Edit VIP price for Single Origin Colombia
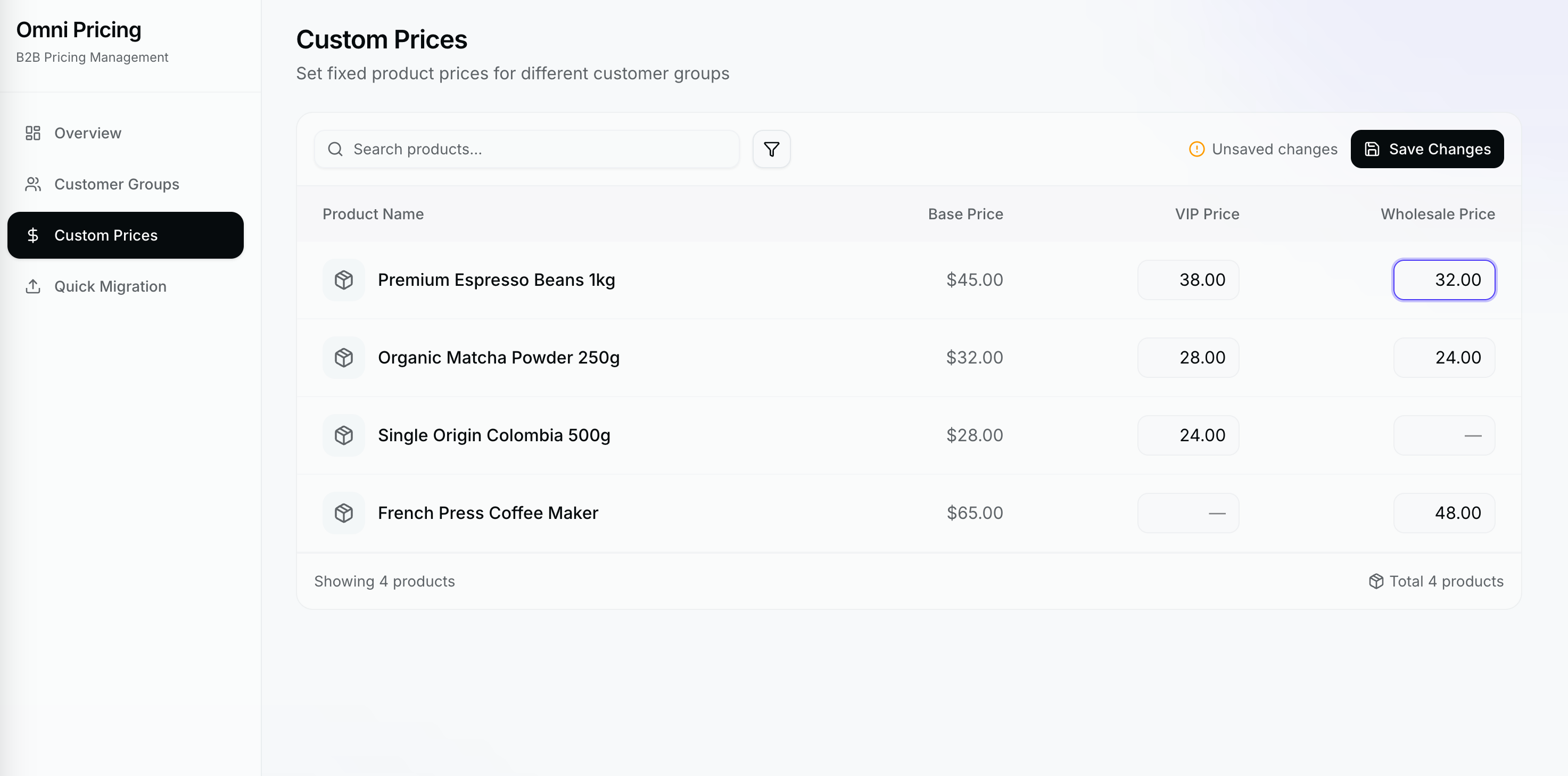1568x776 pixels. click(1188, 436)
